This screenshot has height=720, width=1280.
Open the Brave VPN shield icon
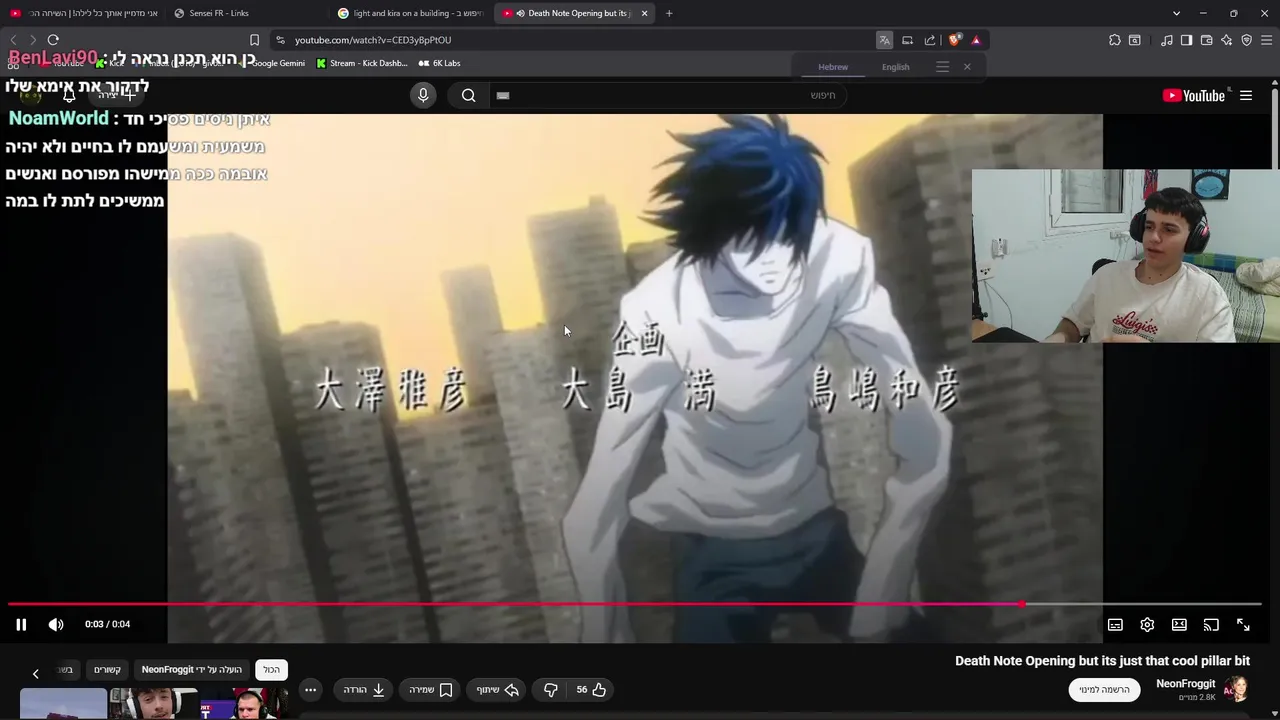1246,40
